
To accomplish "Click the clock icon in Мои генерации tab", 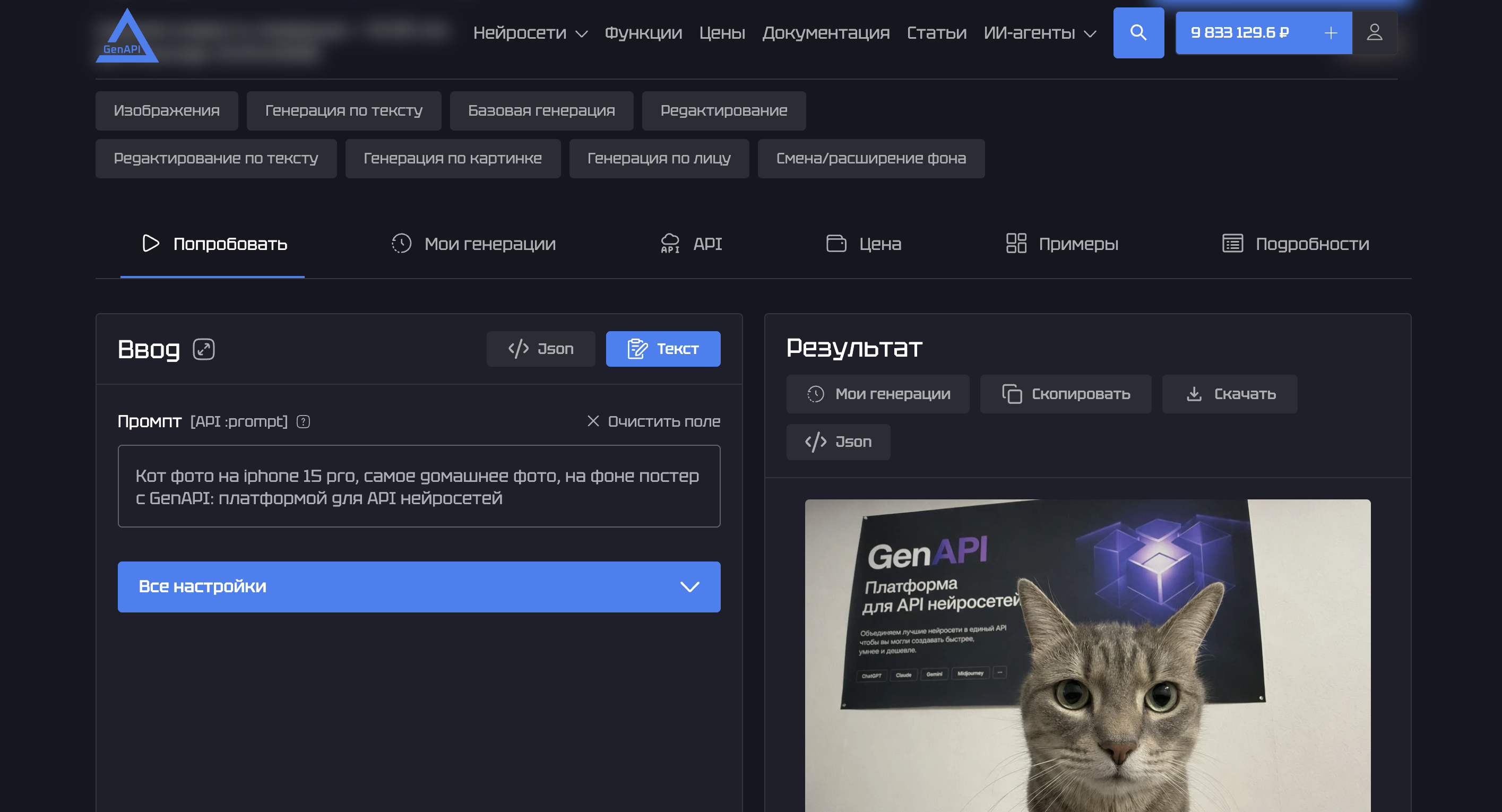I will click(401, 243).
